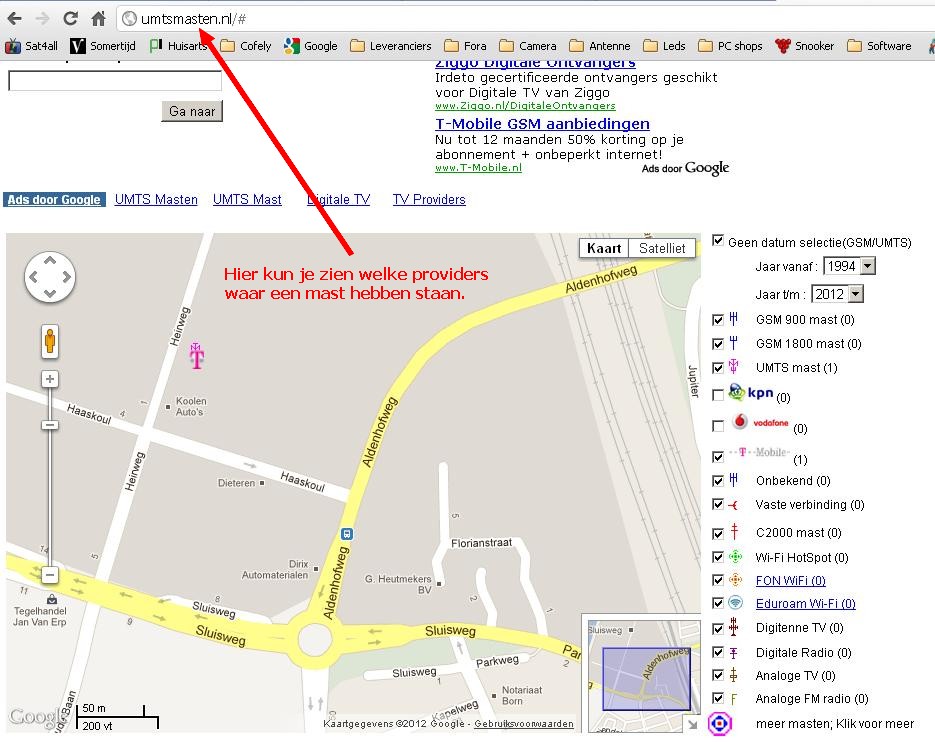Click the meer masten target icon

[x=720, y=724]
